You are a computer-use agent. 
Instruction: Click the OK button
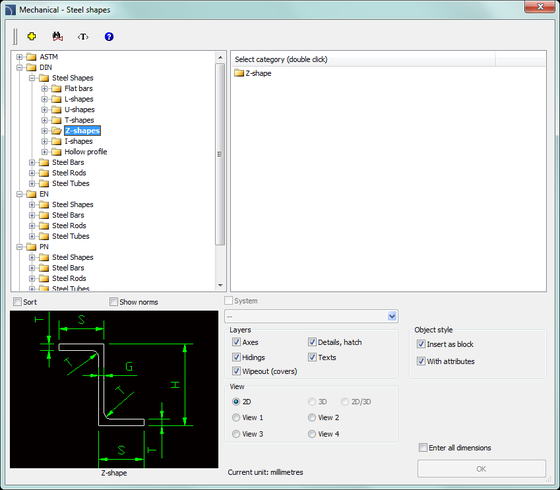click(481, 469)
